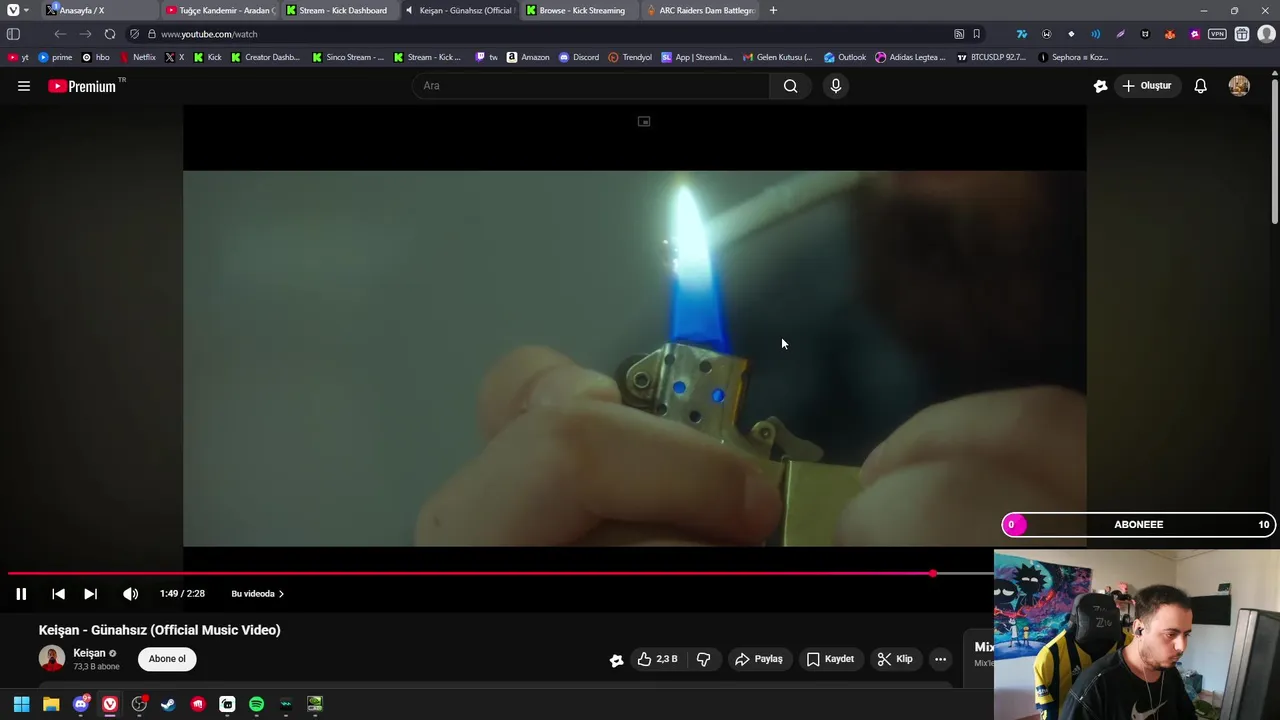Skip to the next video
This screenshot has height=720, width=1280.
pos(90,594)
